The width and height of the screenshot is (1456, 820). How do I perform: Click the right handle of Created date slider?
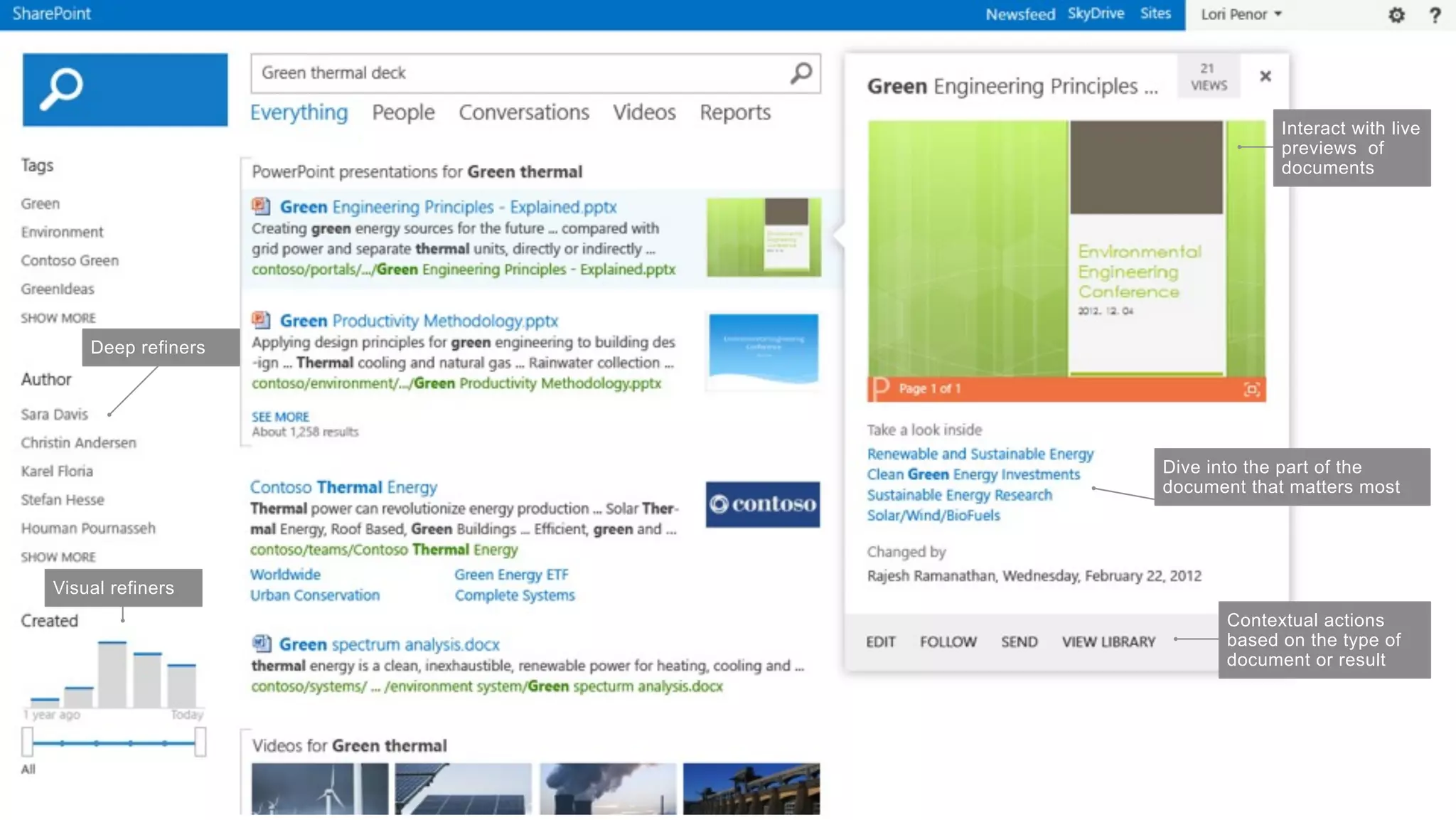(200, 742)
